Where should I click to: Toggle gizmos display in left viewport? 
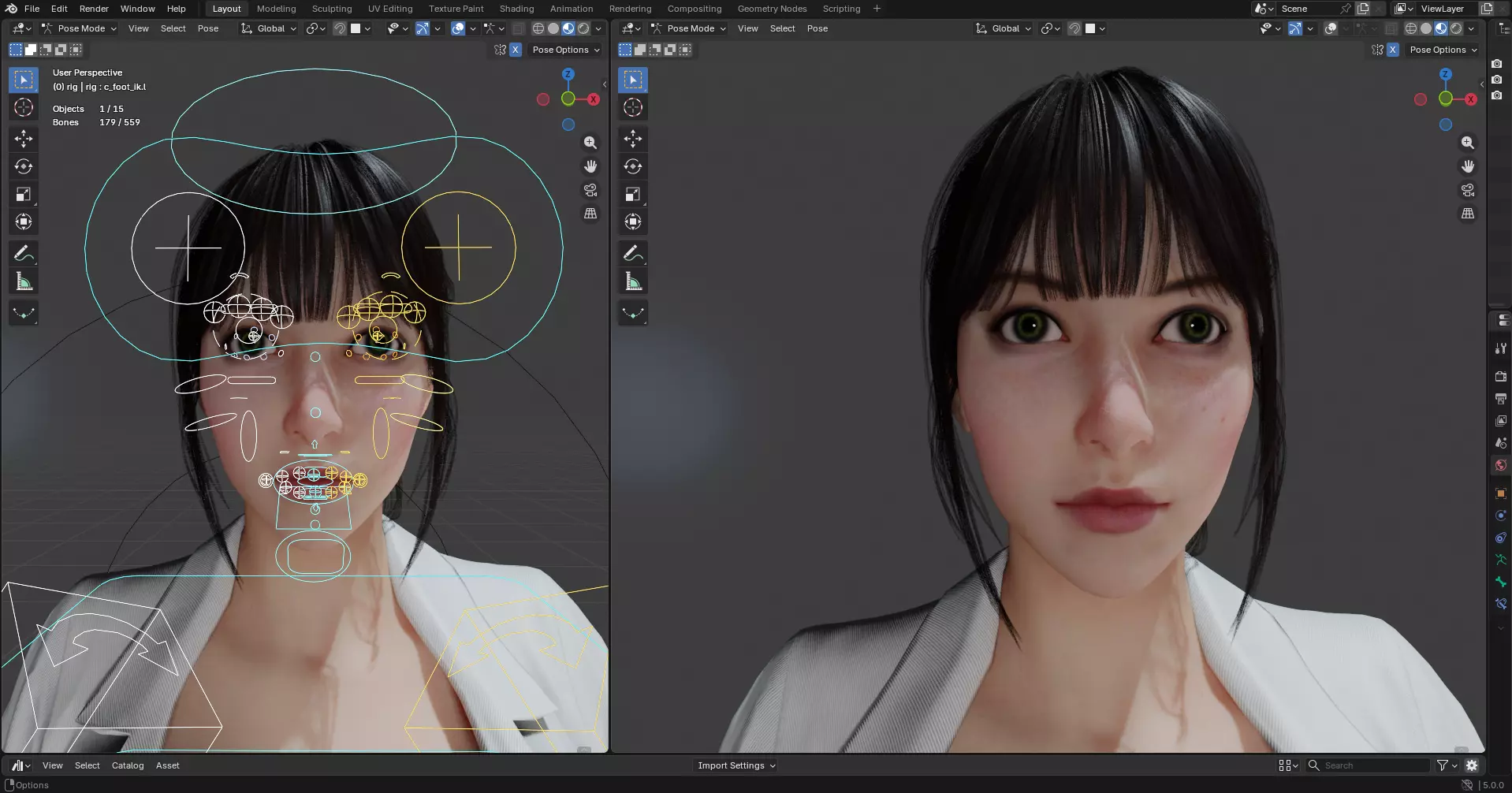click(423, 28)
